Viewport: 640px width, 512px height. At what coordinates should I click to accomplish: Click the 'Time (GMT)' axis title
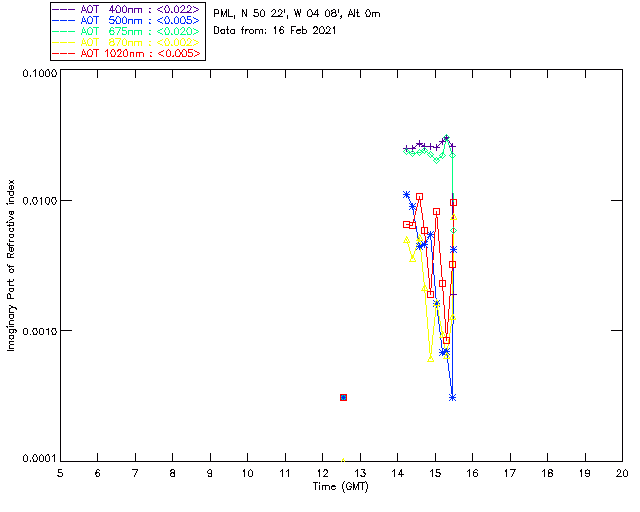(340, 487)
